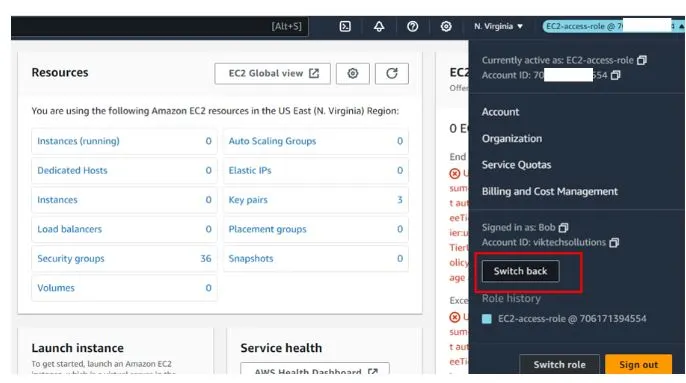Open Auto Scaling Groups link
The image size is (686, 383).
point(272,141)
